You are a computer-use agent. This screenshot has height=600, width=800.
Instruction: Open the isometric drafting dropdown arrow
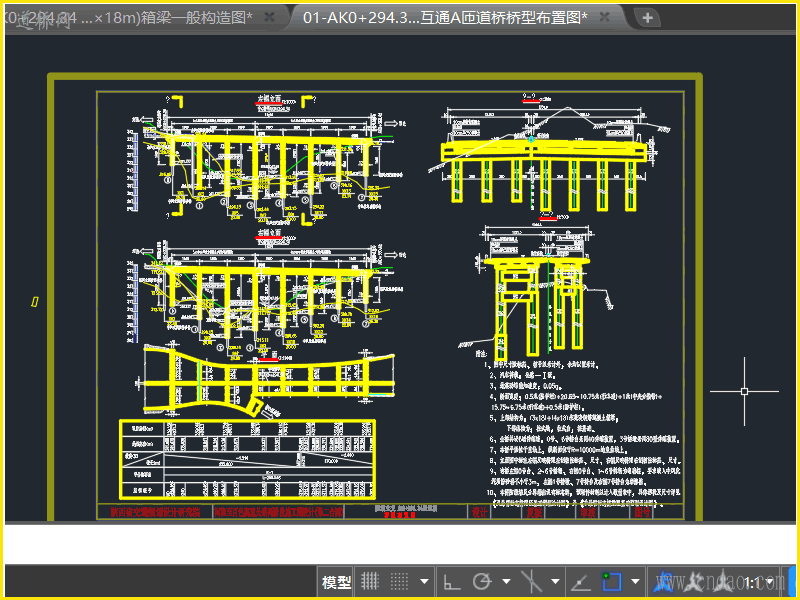[x=554, y=581]
